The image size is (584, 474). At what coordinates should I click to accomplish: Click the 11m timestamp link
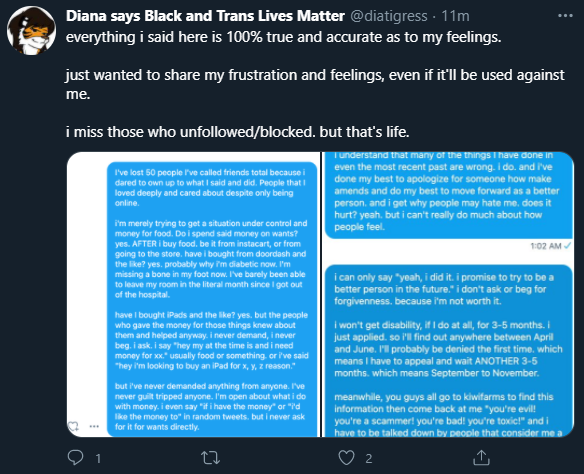[456, 16]
